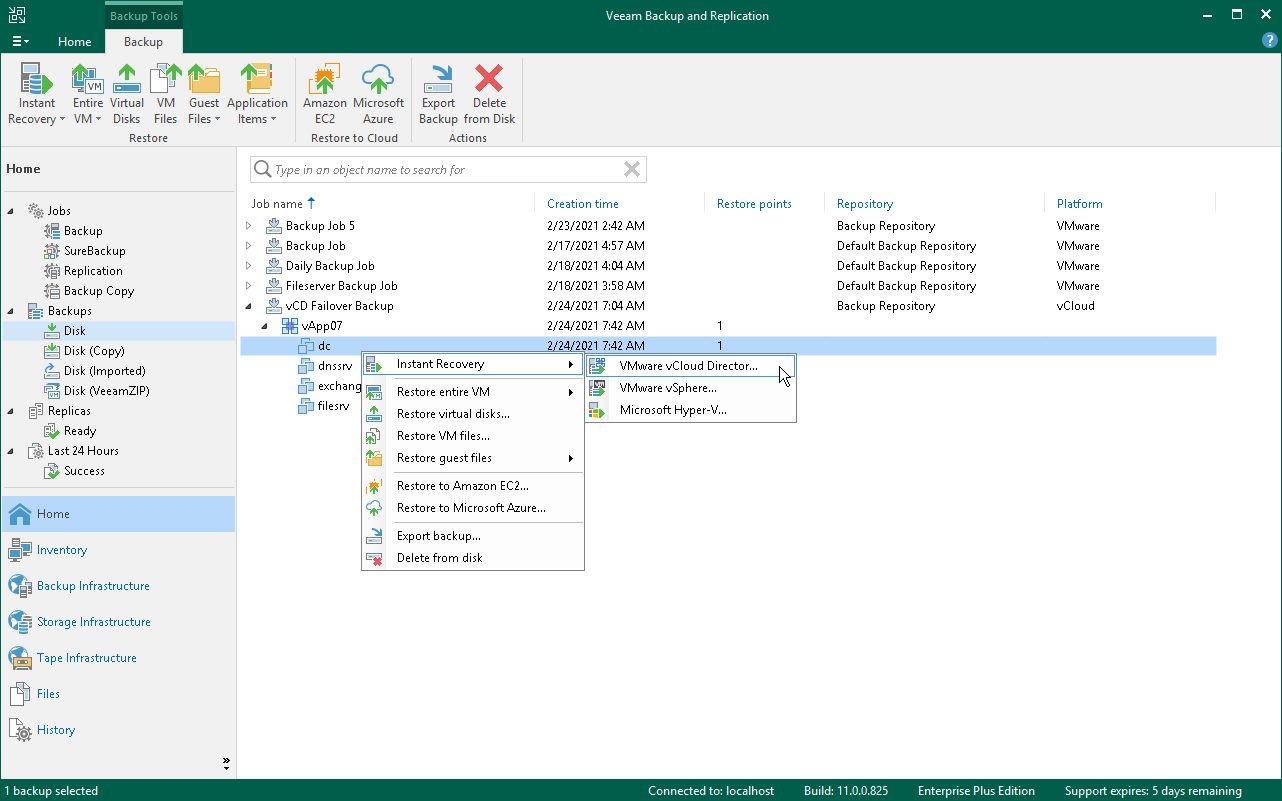Expand the Backup Job 5 row
This screenshot has width=1282, height=801.
point(250,226)
